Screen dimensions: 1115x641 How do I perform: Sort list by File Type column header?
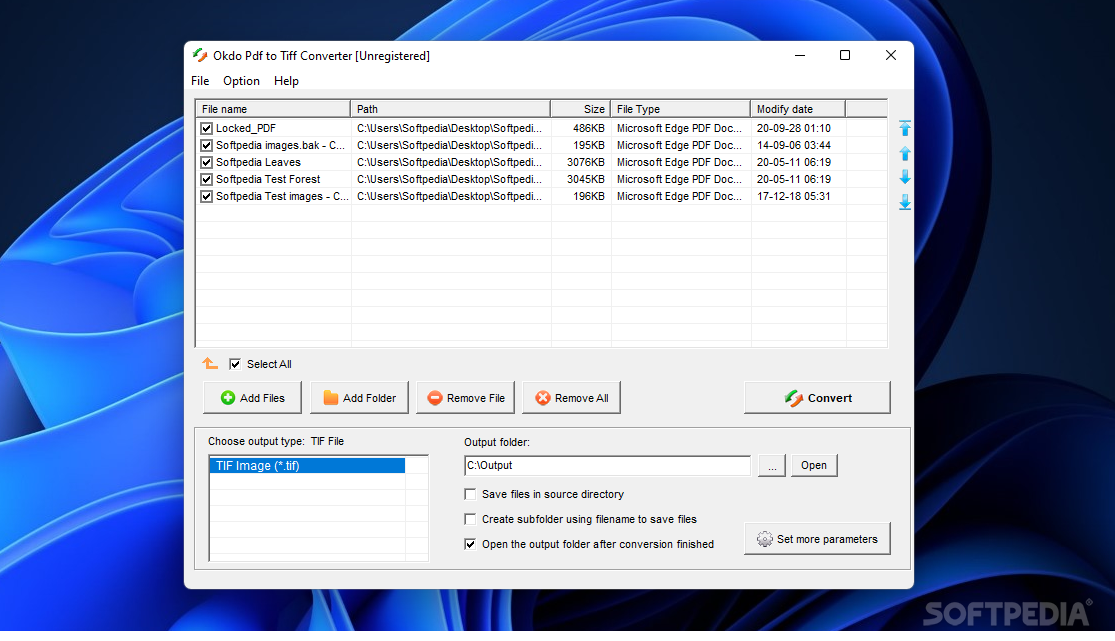681,109
